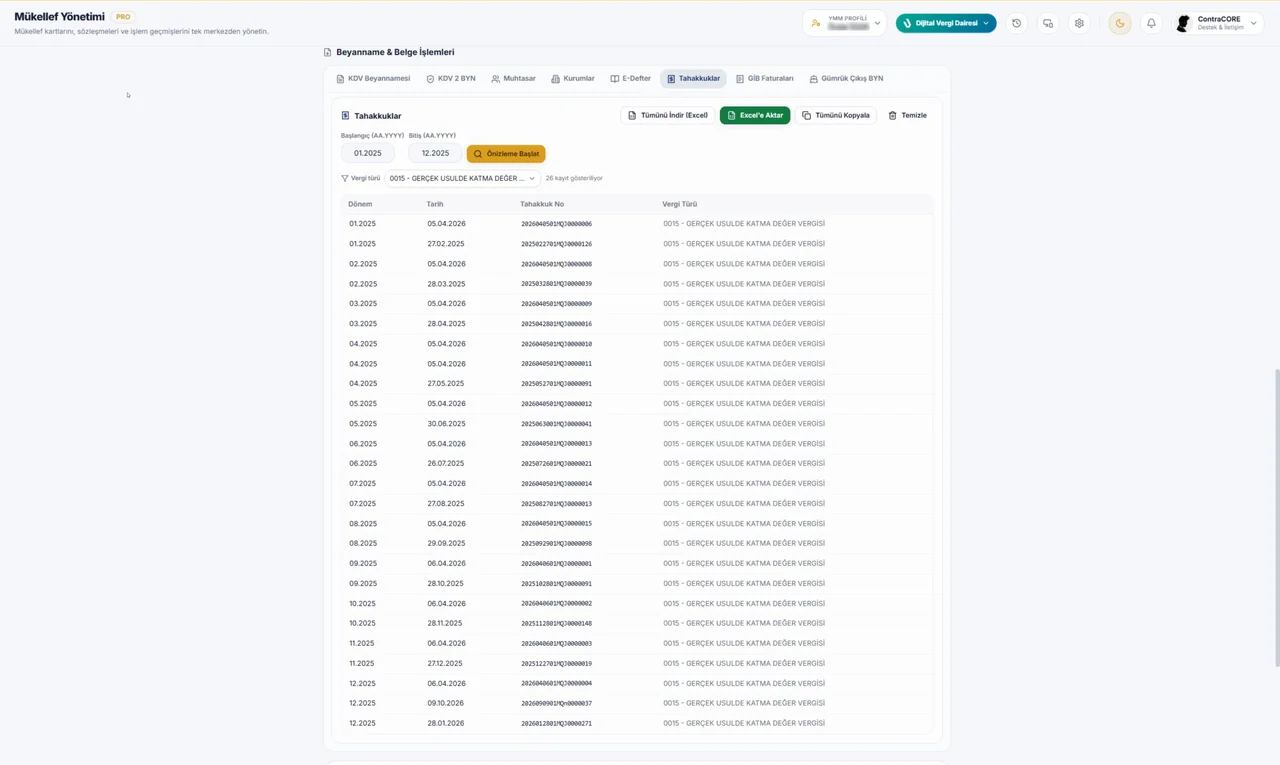Click the PRO badge next to Mükellef Yönetimi
This screenshot has height=765, width=1280.
coord(123,17)
